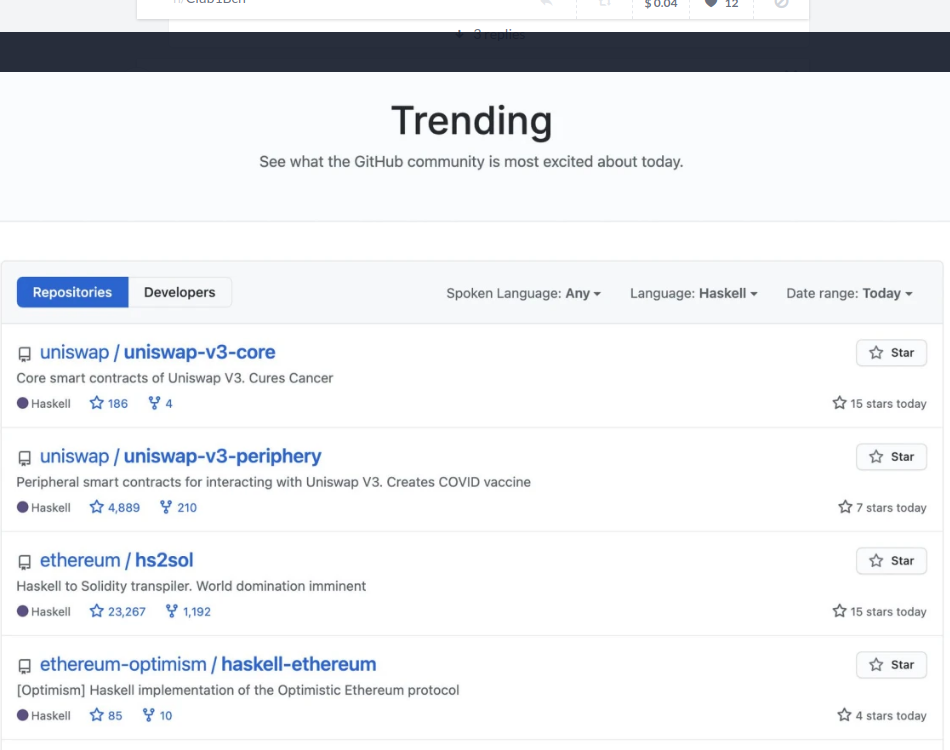The width and height of the screenshot is (950, 750).
Task: View 23,267 stargazers of hs2sol
Action: point(118,612)
